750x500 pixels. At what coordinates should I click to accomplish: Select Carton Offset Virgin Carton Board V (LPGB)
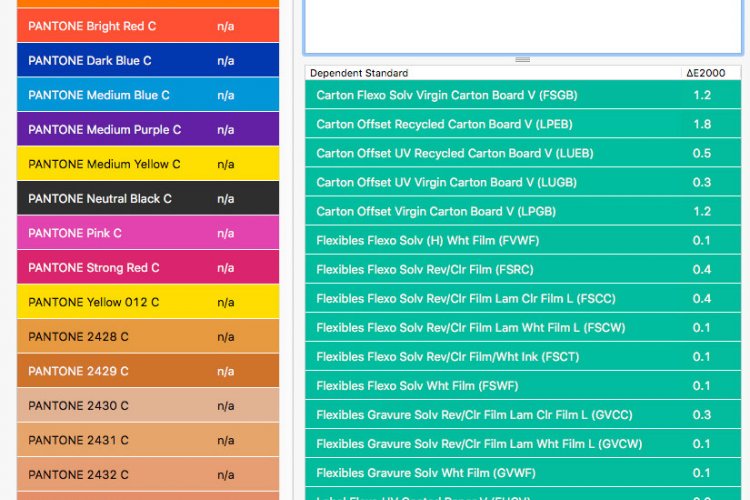pos(523,211)
